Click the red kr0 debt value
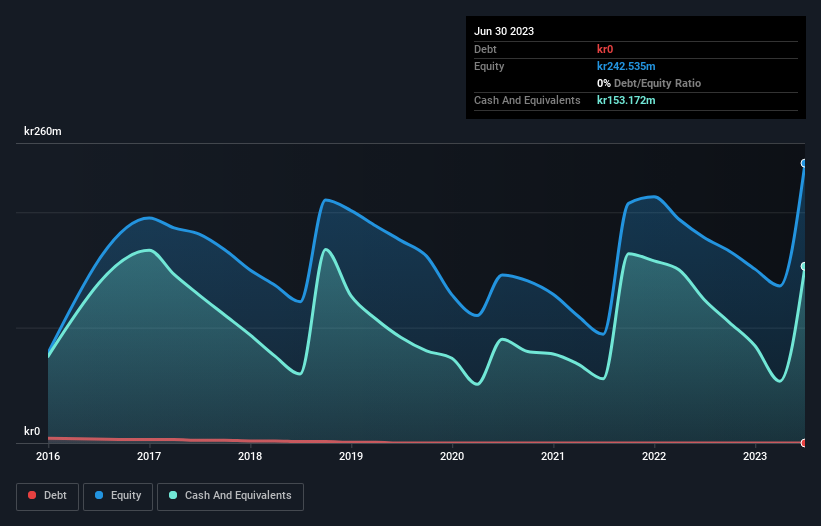The image size is (821, 526). [x=605, y=49]
